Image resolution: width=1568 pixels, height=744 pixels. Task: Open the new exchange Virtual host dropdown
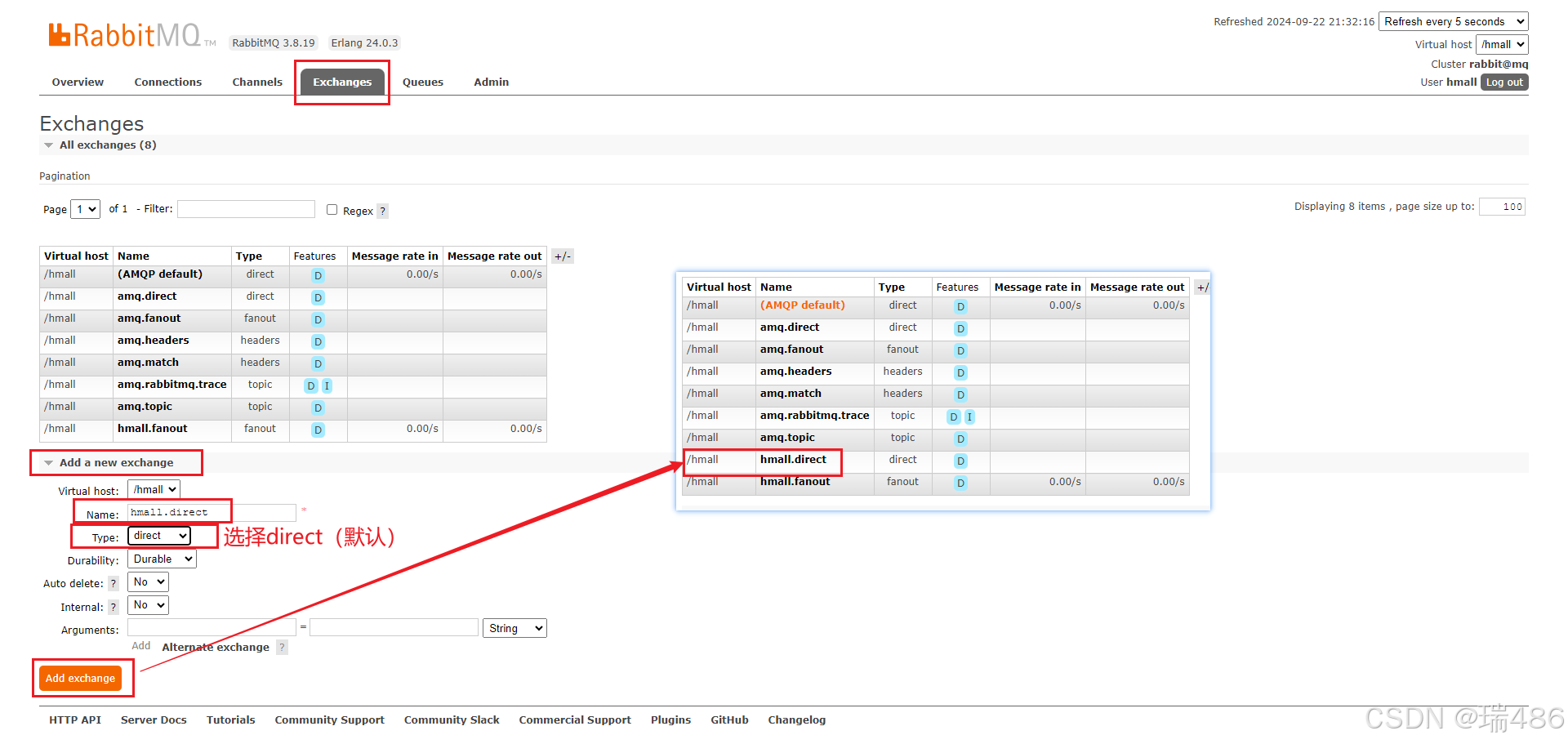tap(154, 490)
